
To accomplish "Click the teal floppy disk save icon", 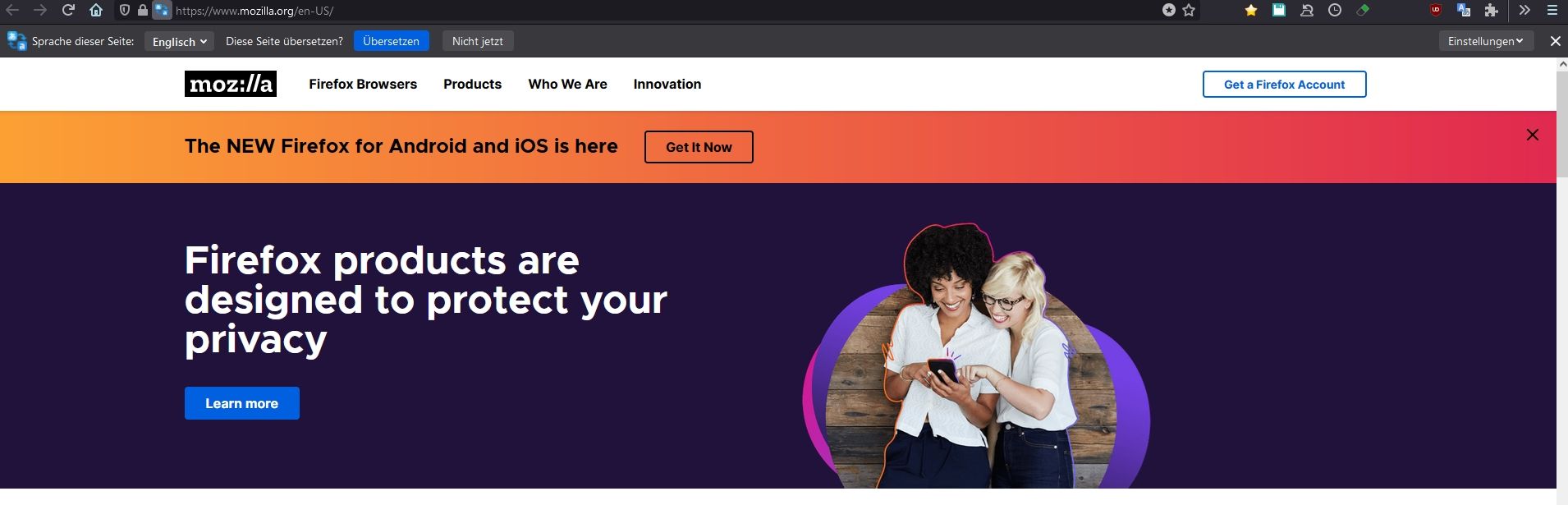I will [x=1279, y=10].
